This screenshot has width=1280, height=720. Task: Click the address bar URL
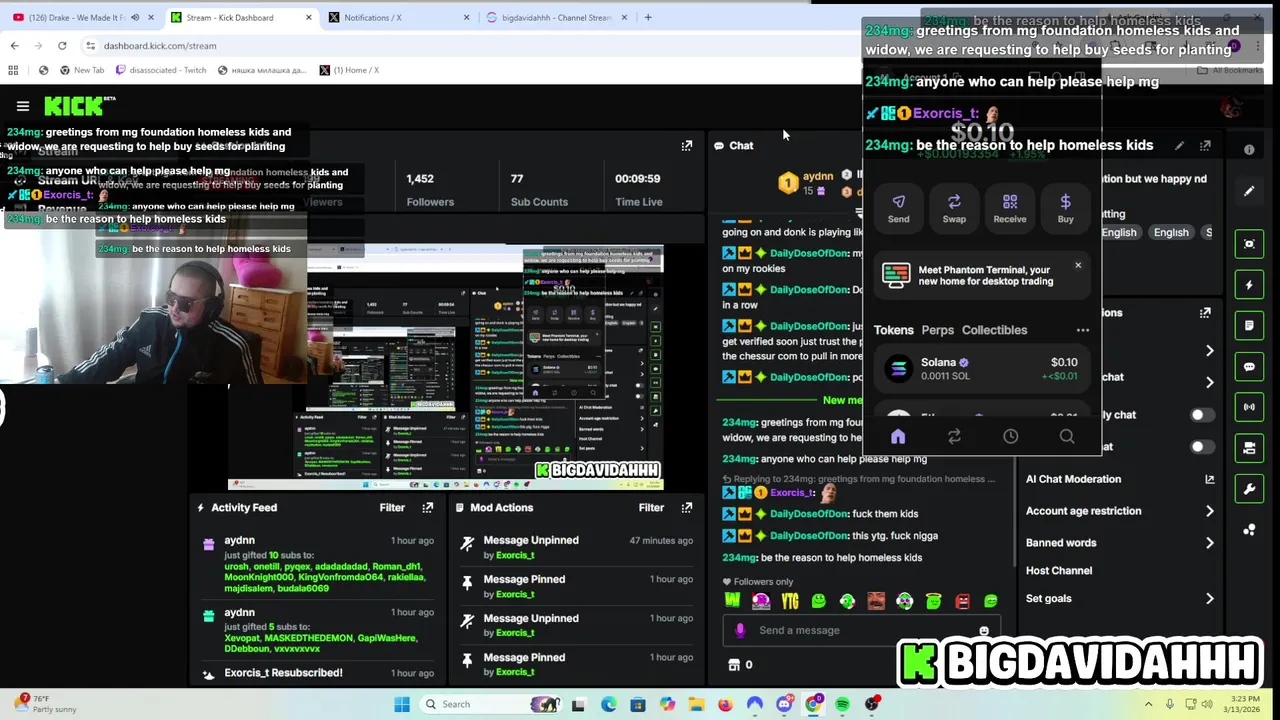point(160,46)
